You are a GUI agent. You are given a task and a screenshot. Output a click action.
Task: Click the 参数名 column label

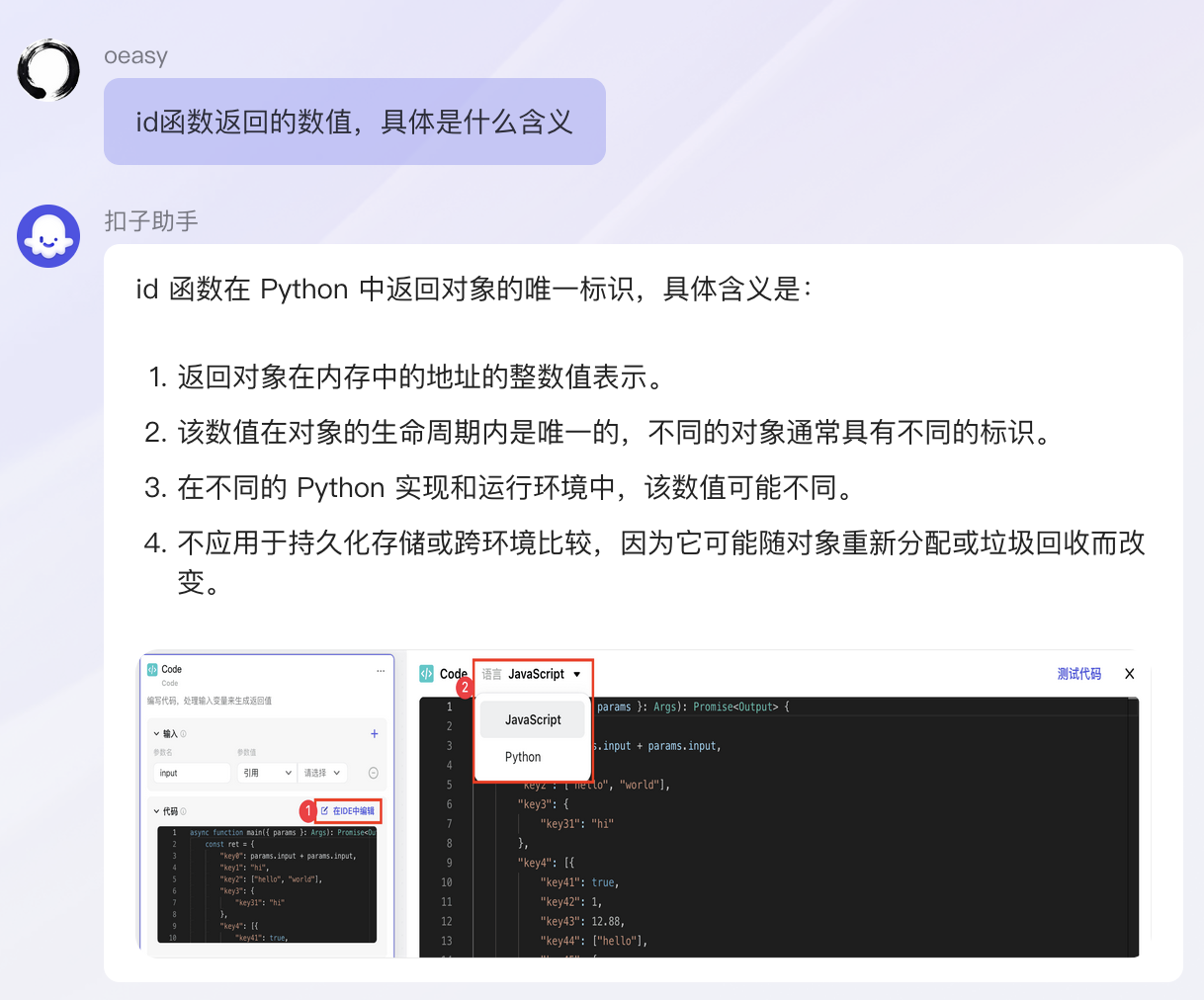[163, 752]
